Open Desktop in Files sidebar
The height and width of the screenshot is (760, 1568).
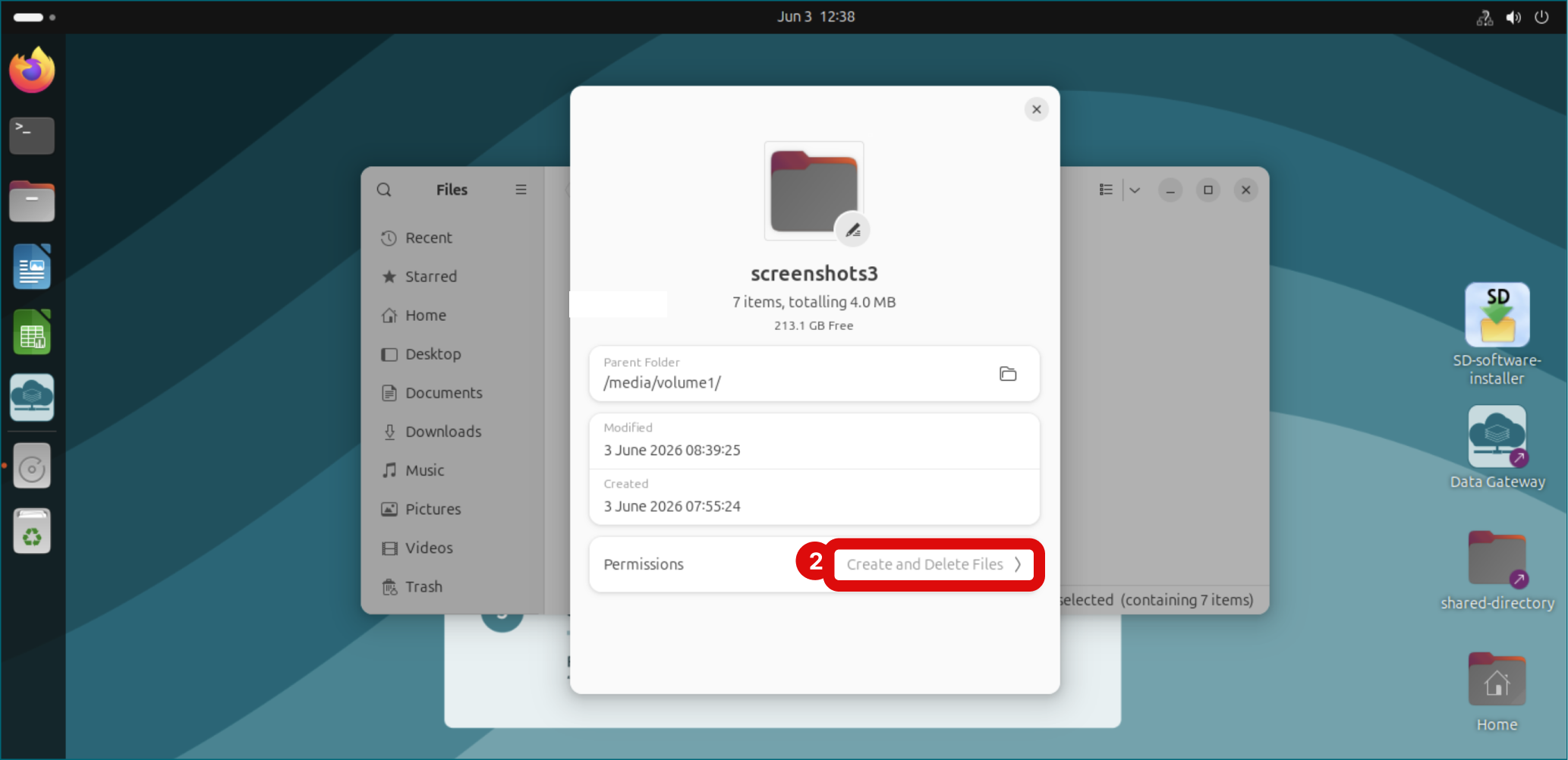(453, 354)
